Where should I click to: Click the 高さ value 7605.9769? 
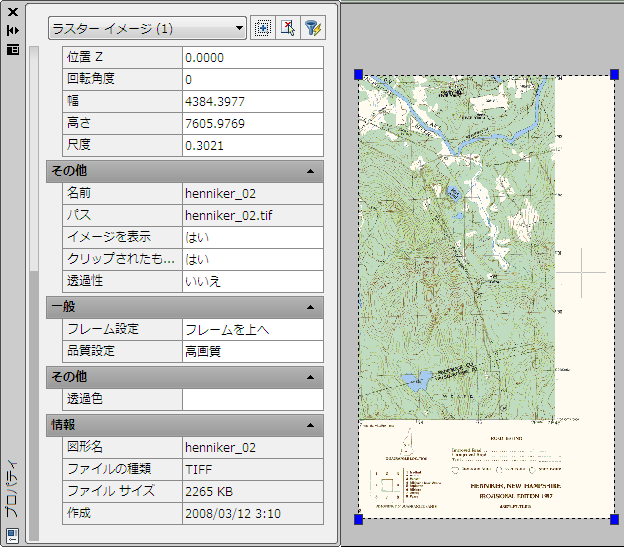pyautogui.click(x=253, y=123)
